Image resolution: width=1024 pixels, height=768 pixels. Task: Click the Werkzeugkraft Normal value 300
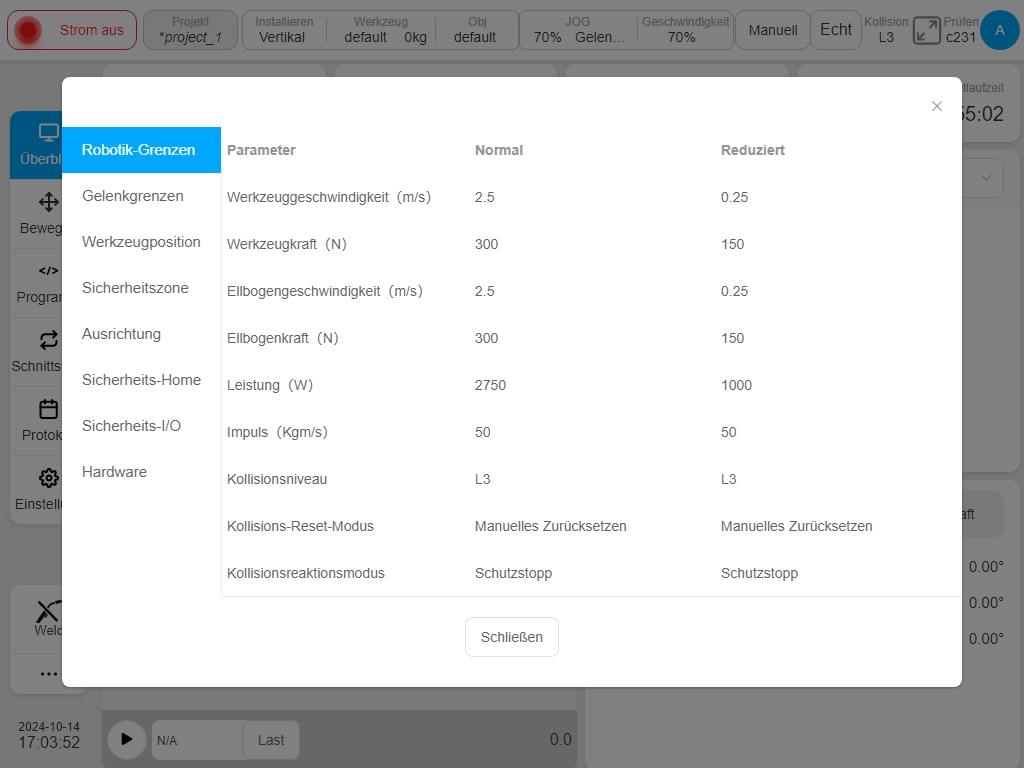pos(487,244)
